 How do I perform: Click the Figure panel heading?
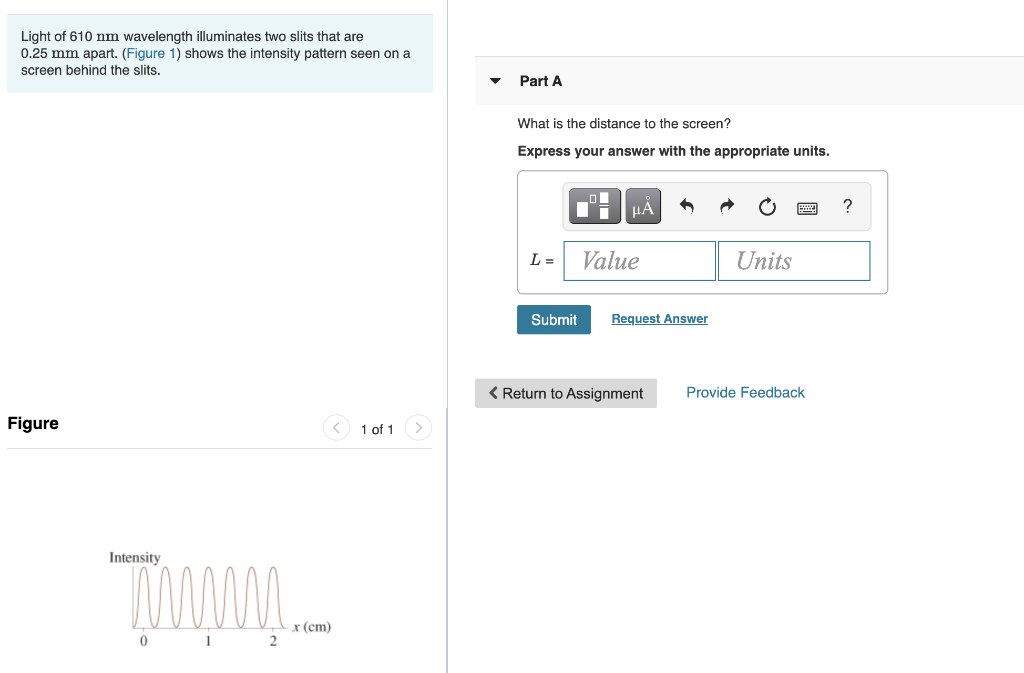(33, 424)
